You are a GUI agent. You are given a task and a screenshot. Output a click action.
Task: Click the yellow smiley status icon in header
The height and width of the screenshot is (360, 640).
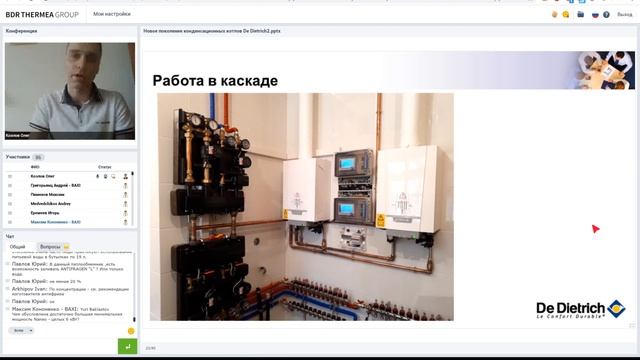(566, 14)
